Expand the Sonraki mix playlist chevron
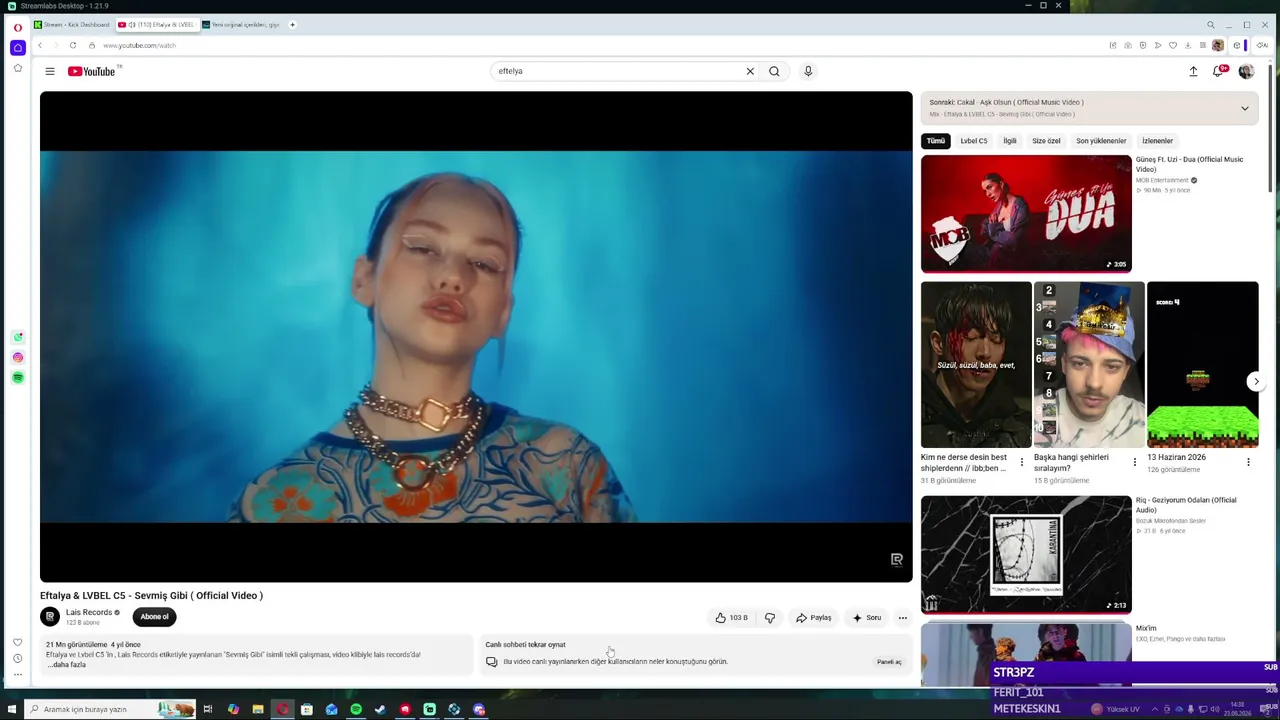Viewport: 1280px width, 720px height. tap(1245, 108)
